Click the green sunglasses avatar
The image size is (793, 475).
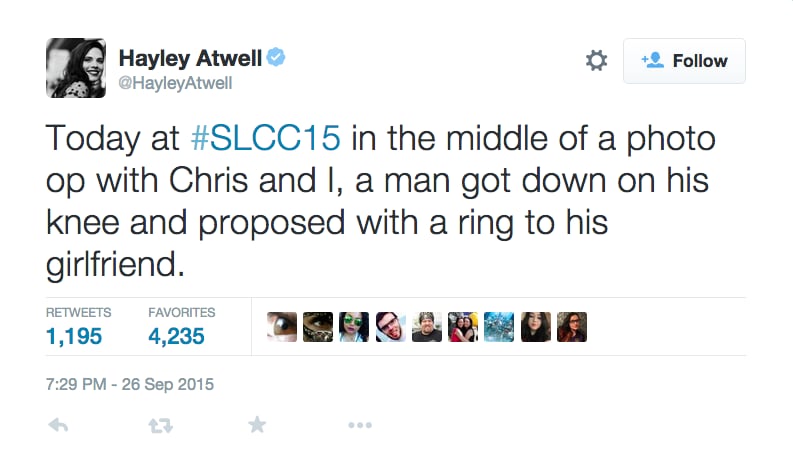pyautogui.click(x=354, y=327)
